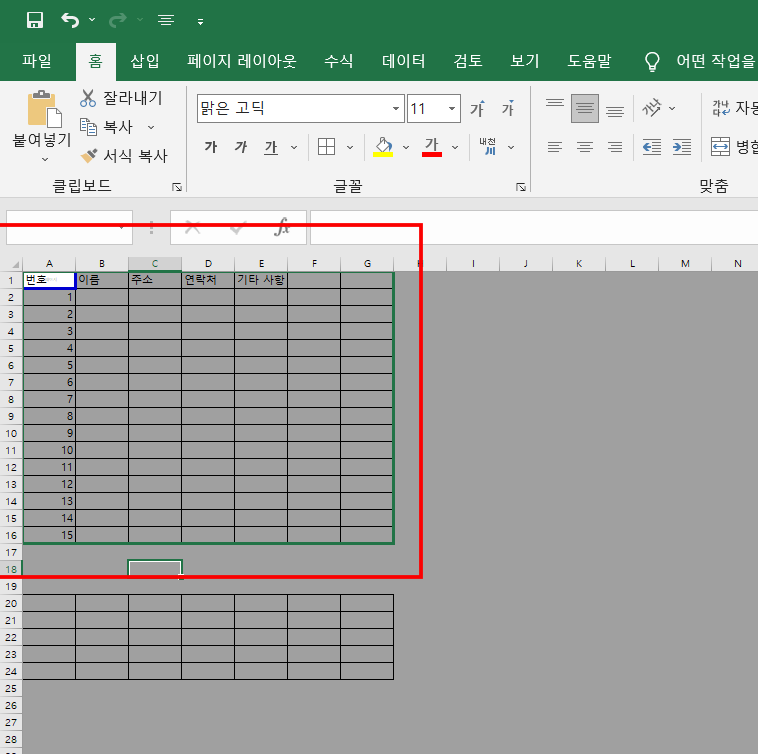Screen dimensions: 758x754
Task: Open the Undo history dropdown arrow
Action: pos(92,20)
